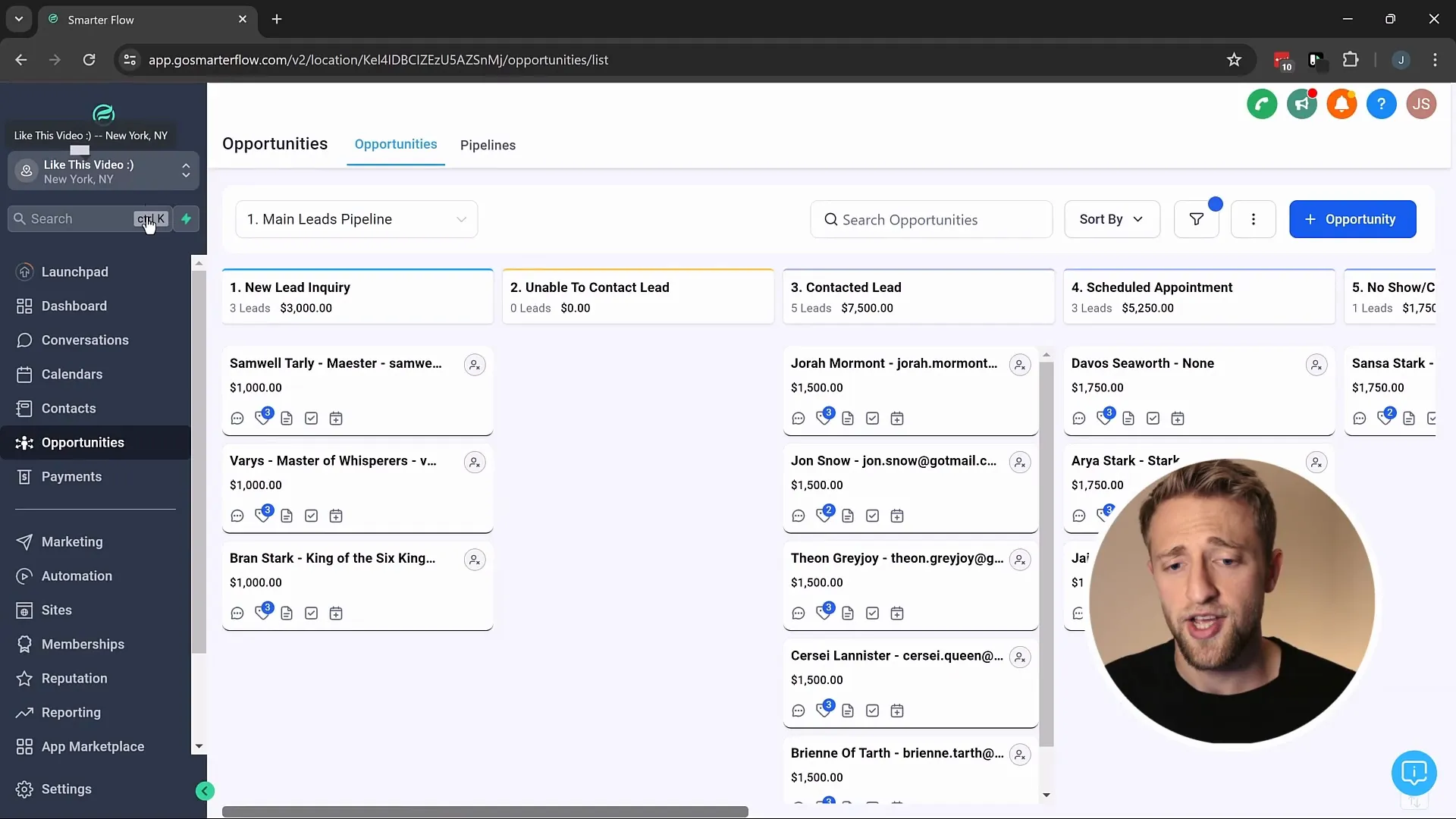This screenshot has width=1456, height=819.
Task: Open conversation icon on Samwell Tarly card
Action: click(237, 419)
